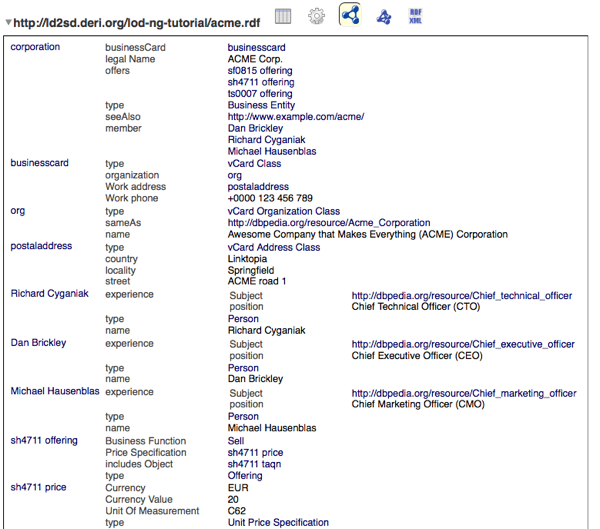Open the vCard Organization Class type

pyautogui.click(x=283, y=212)
